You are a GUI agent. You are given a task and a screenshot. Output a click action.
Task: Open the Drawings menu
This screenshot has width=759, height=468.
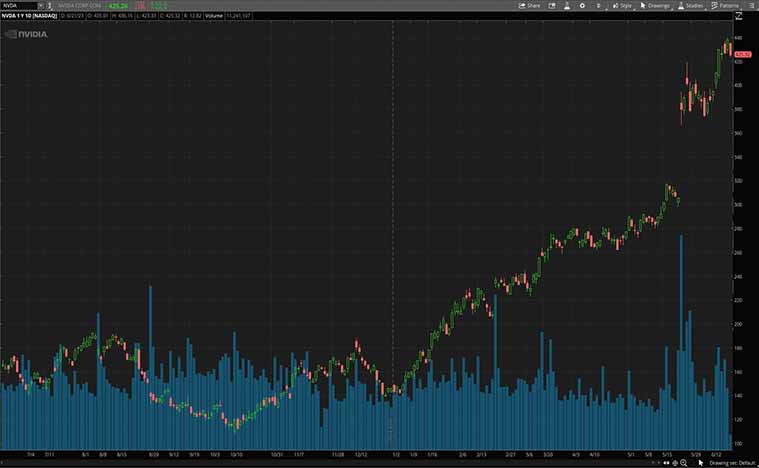tap(655, 6)
